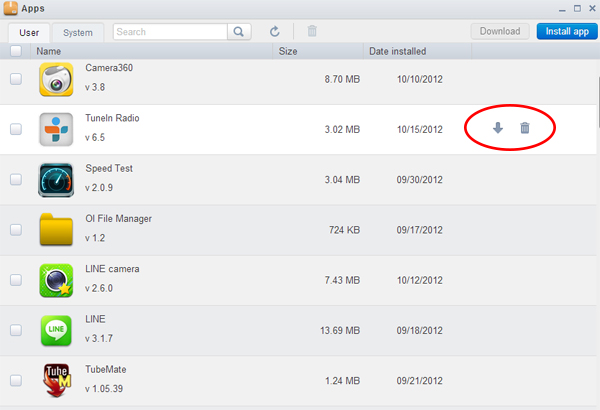This screenshot has height=410, width=600.
Task: Check the Speed Test checkbox
Action: 16,180
